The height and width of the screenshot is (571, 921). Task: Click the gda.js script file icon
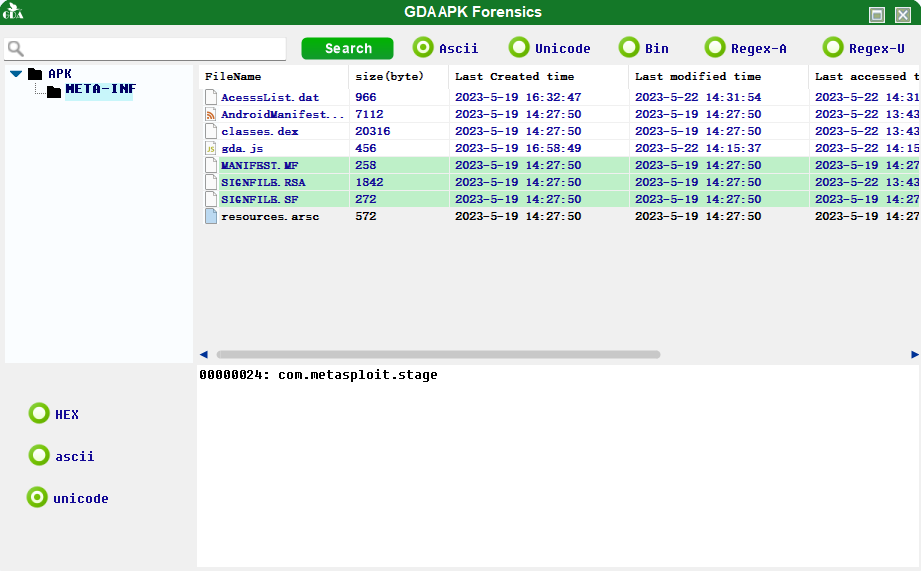tap(211, 148)
